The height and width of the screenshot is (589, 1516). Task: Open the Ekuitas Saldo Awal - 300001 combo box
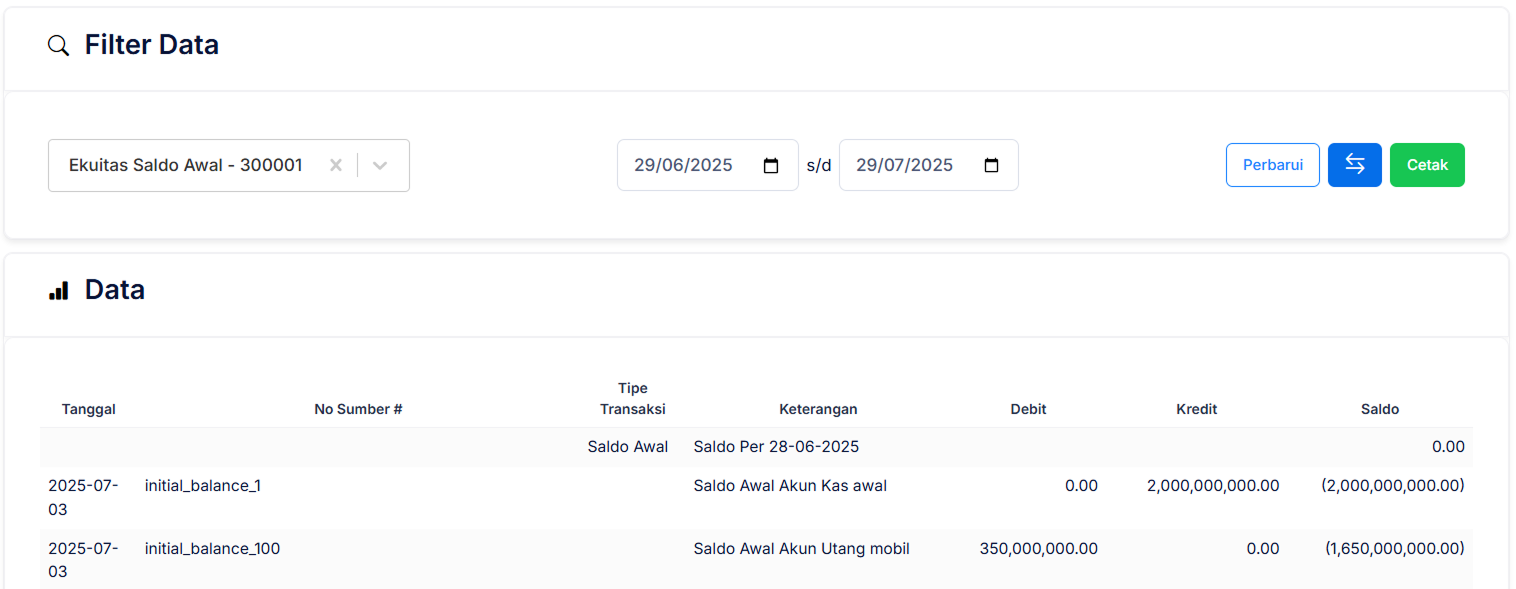pos(186,165)
